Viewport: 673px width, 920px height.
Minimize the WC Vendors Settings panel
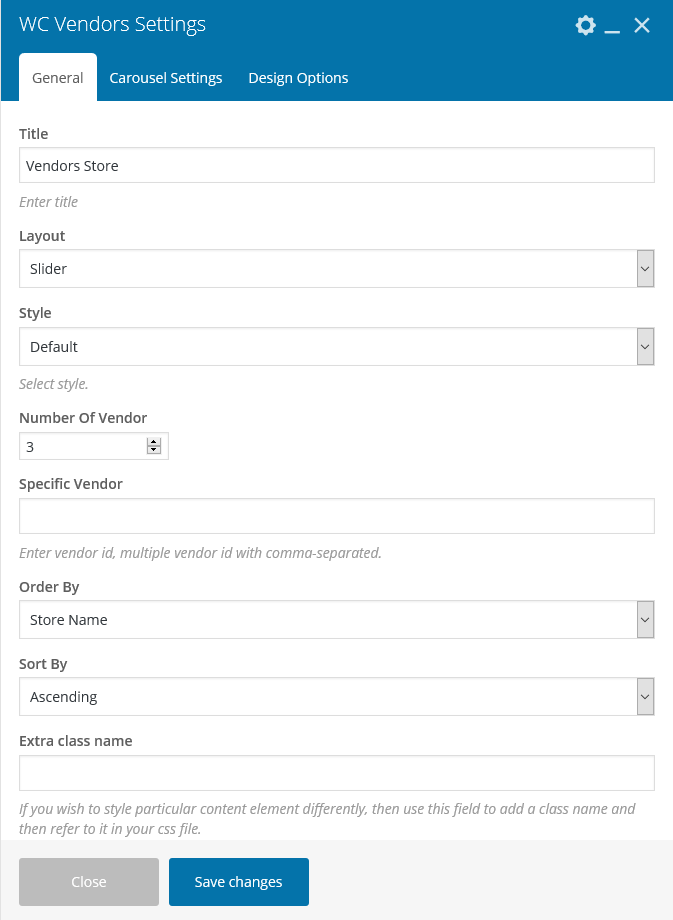pyautogui.click(x=613, y=27)
